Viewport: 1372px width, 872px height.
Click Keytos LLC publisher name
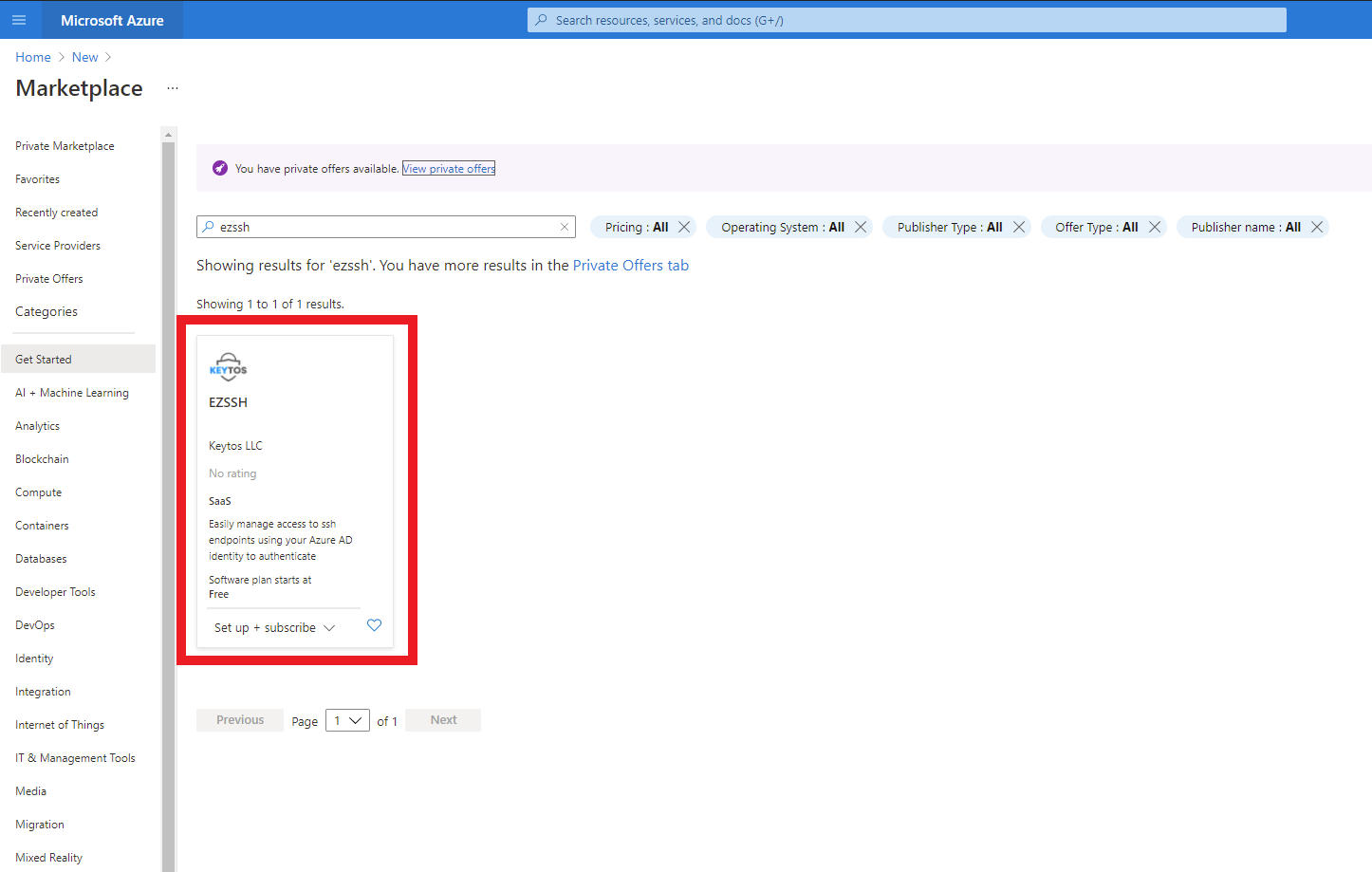tap(235, 446)
